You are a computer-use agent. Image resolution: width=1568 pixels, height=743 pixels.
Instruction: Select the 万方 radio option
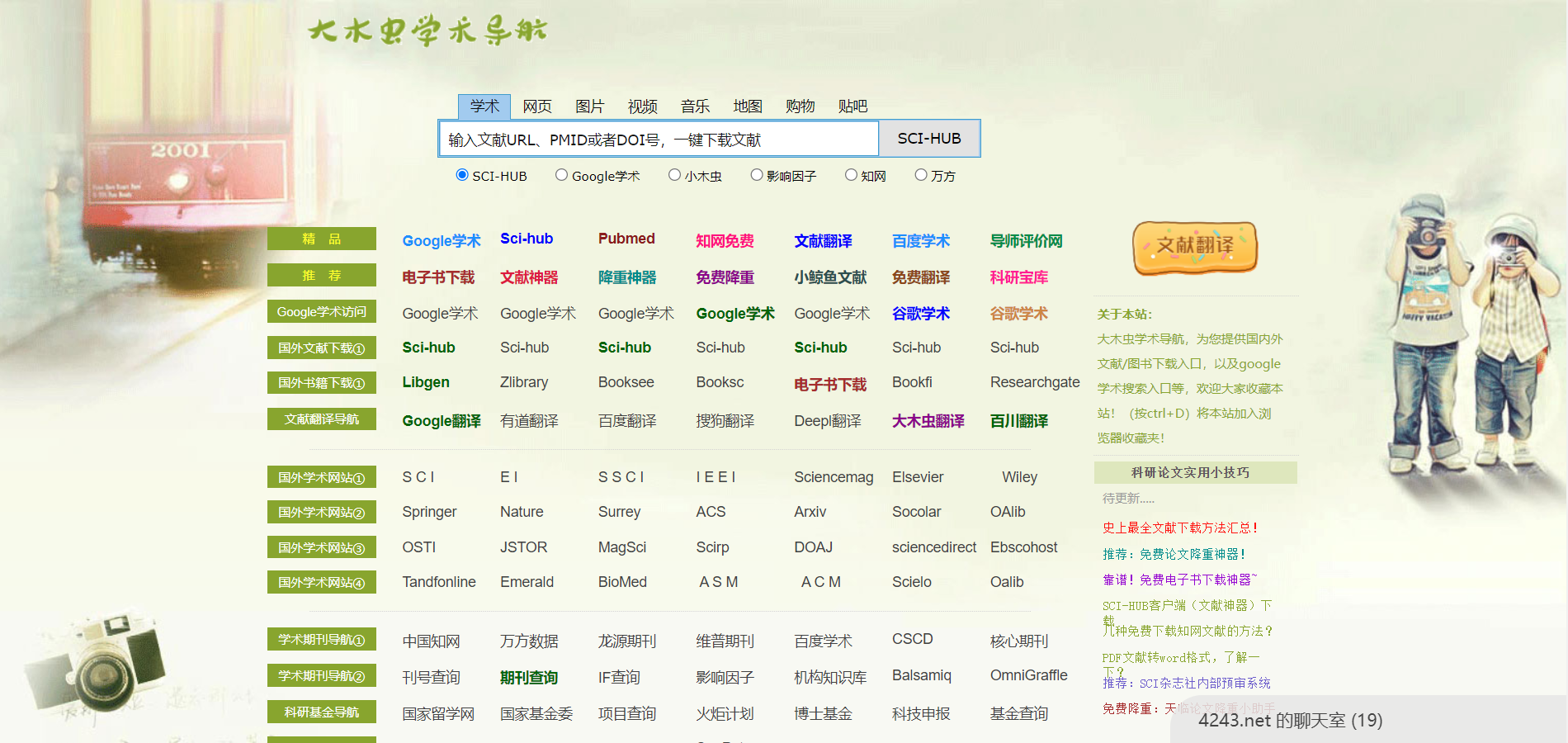coord(921,175)
